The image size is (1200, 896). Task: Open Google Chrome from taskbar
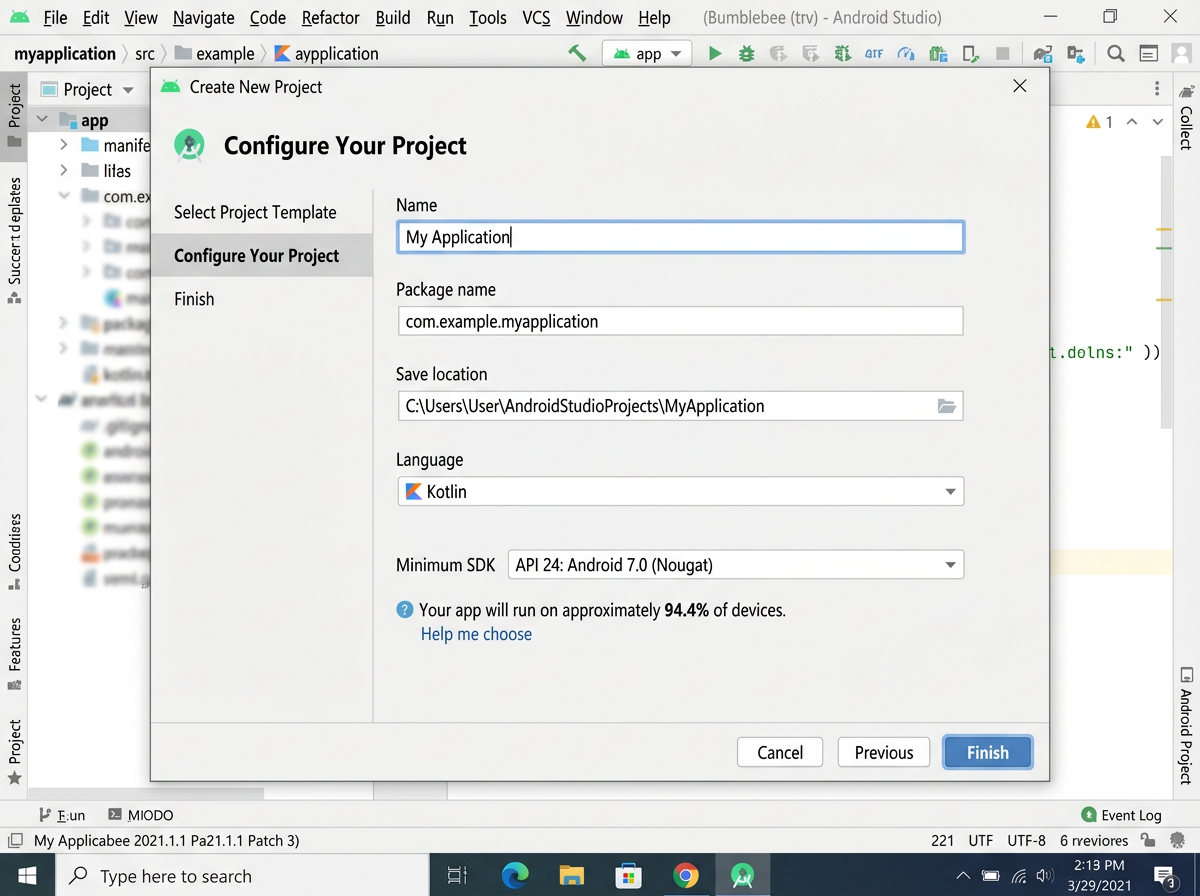685,876
